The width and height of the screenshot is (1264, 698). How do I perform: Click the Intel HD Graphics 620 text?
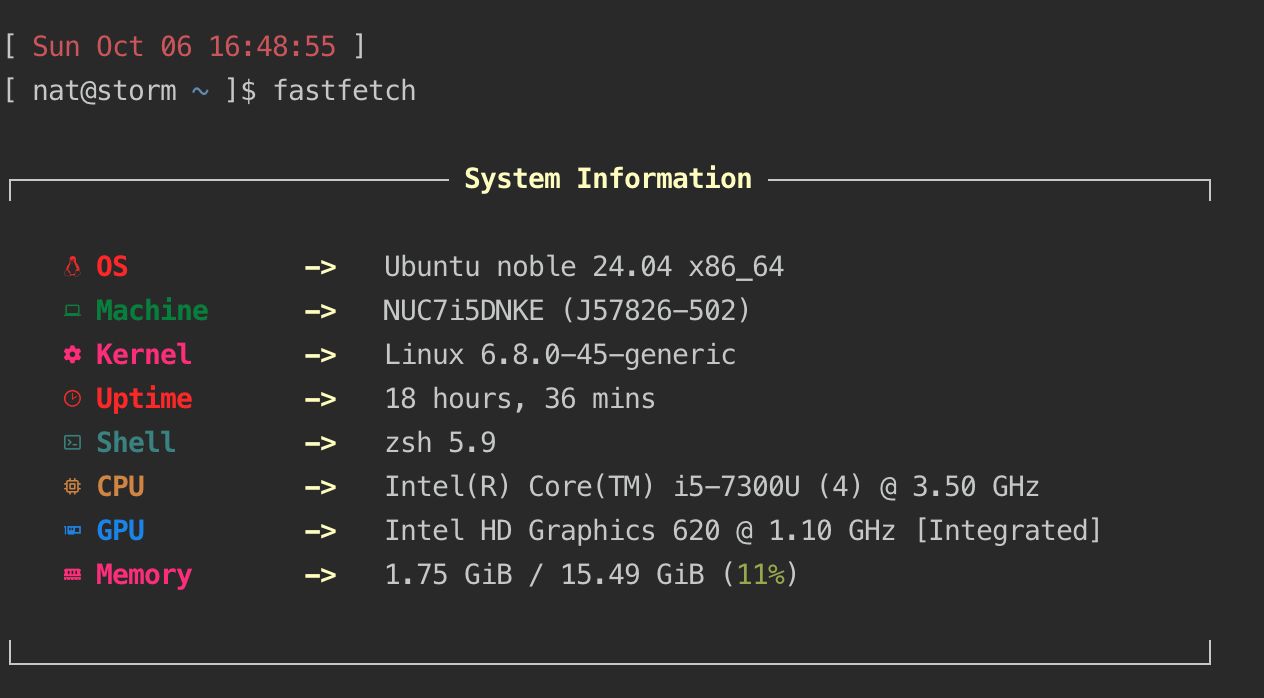point(552,531)
